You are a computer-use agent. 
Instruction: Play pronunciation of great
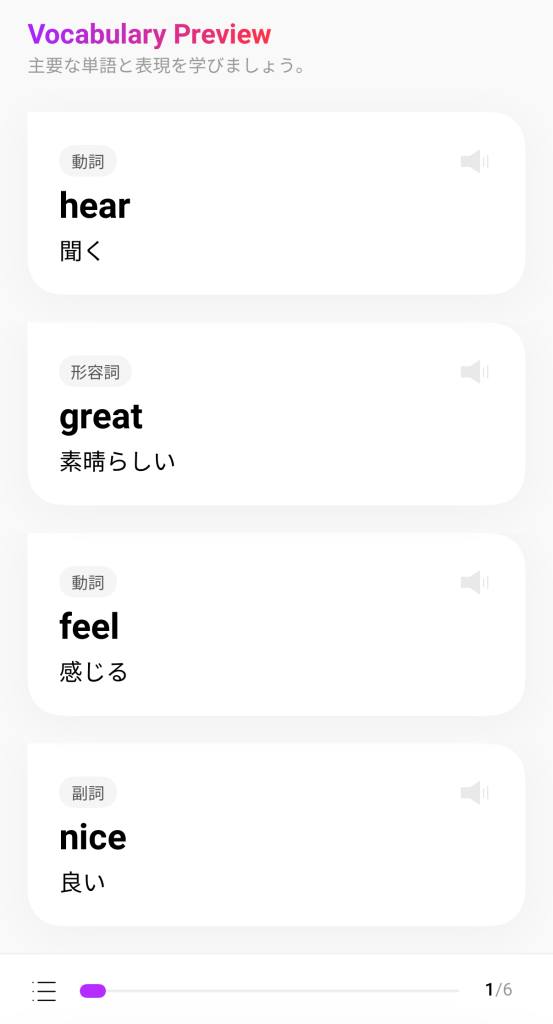click(x=475, y=372)
